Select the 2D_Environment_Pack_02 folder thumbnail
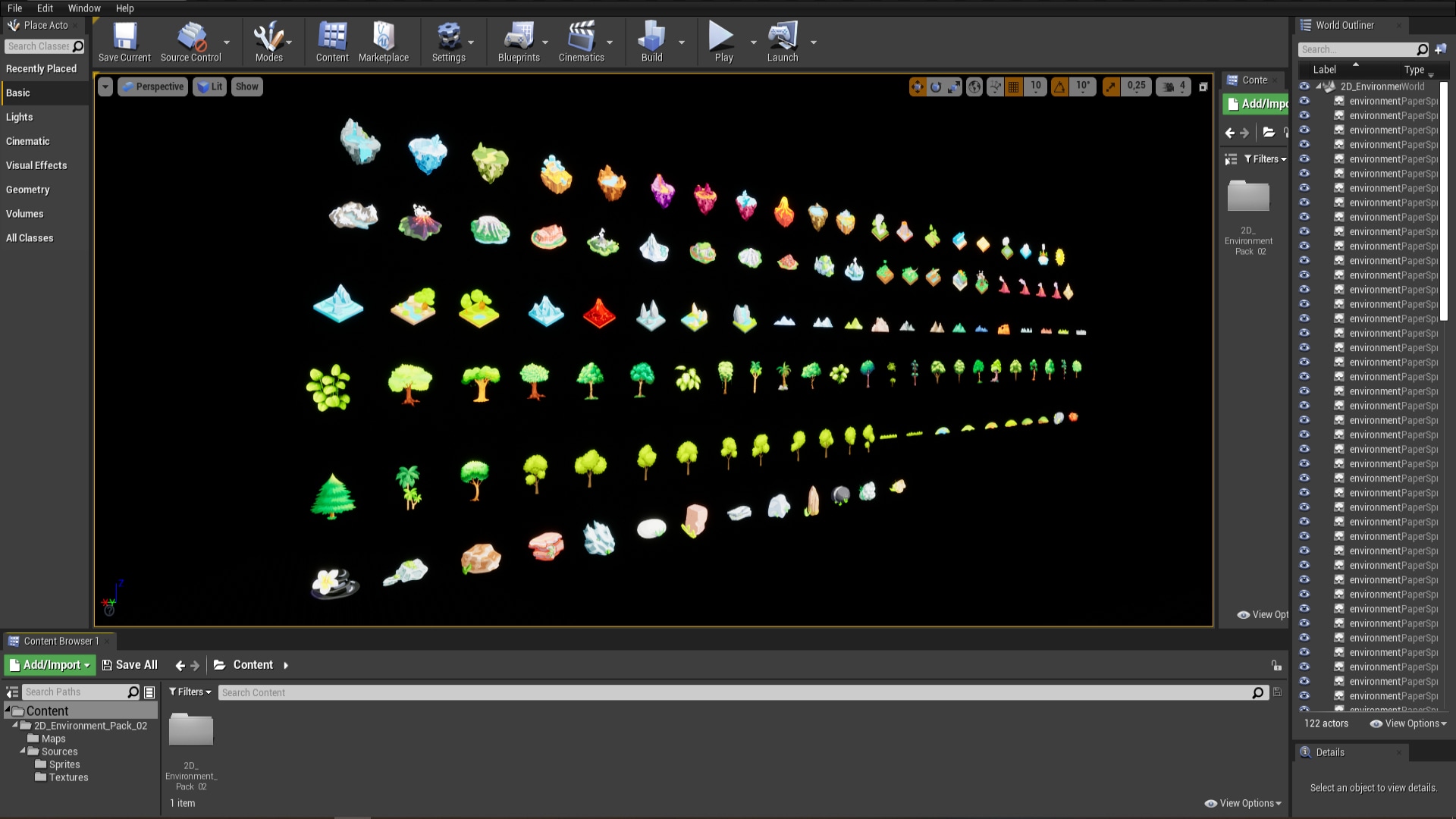Screen dimensions: 1456x819 [191, 730]
